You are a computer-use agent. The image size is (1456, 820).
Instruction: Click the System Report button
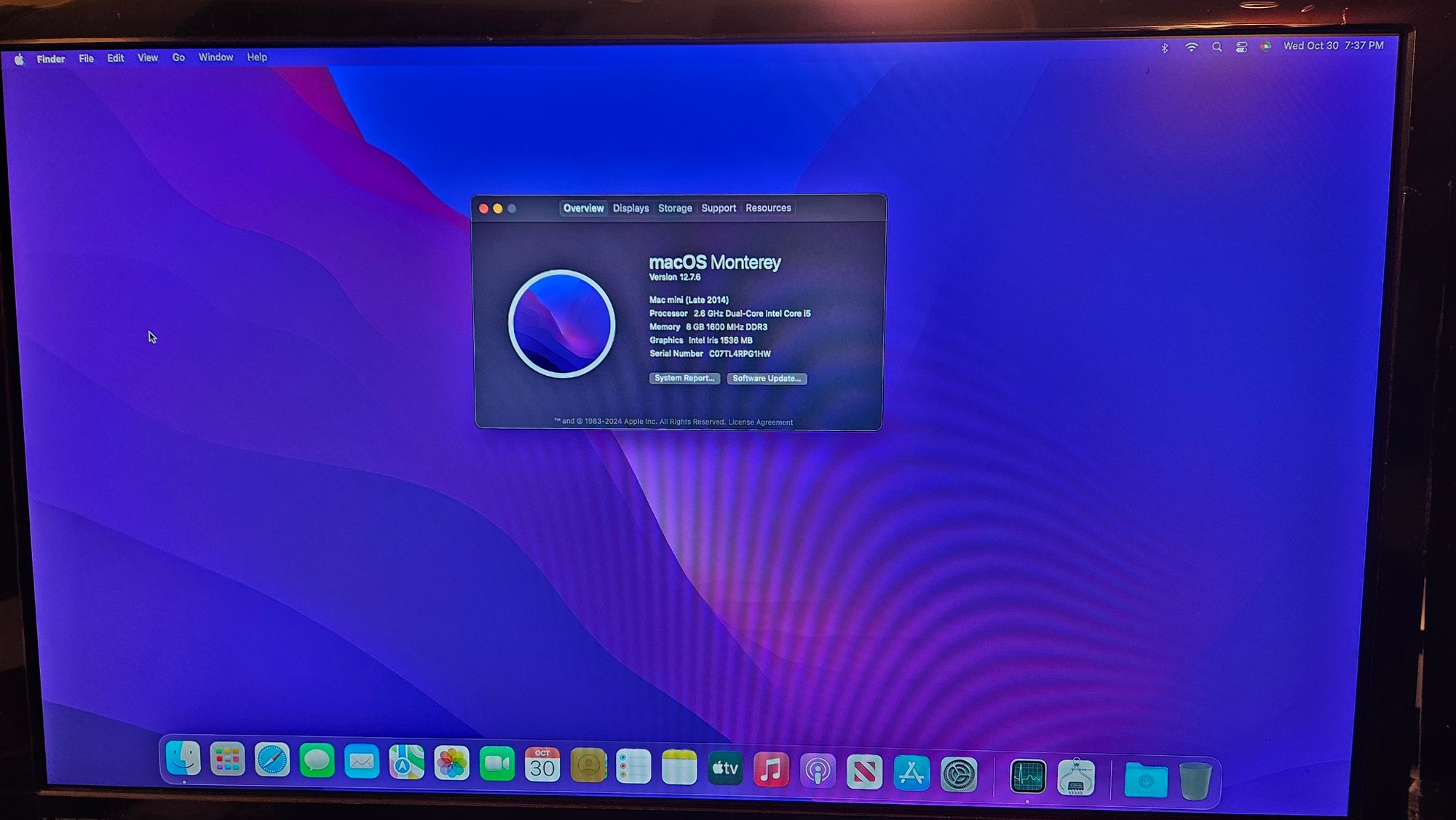[684, 378]
